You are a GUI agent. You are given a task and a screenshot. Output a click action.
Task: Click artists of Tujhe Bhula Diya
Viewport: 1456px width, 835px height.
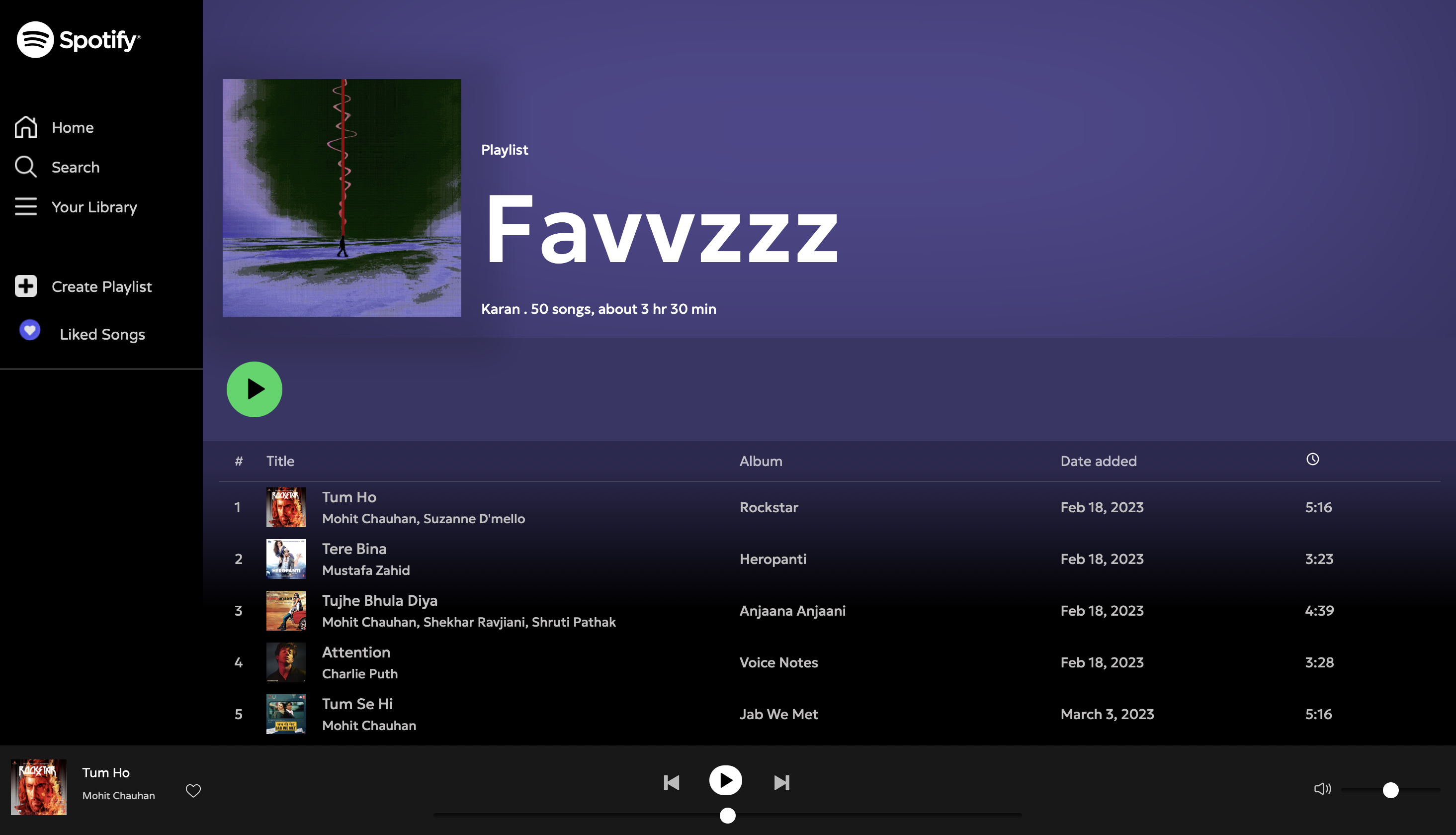[468, 622]
